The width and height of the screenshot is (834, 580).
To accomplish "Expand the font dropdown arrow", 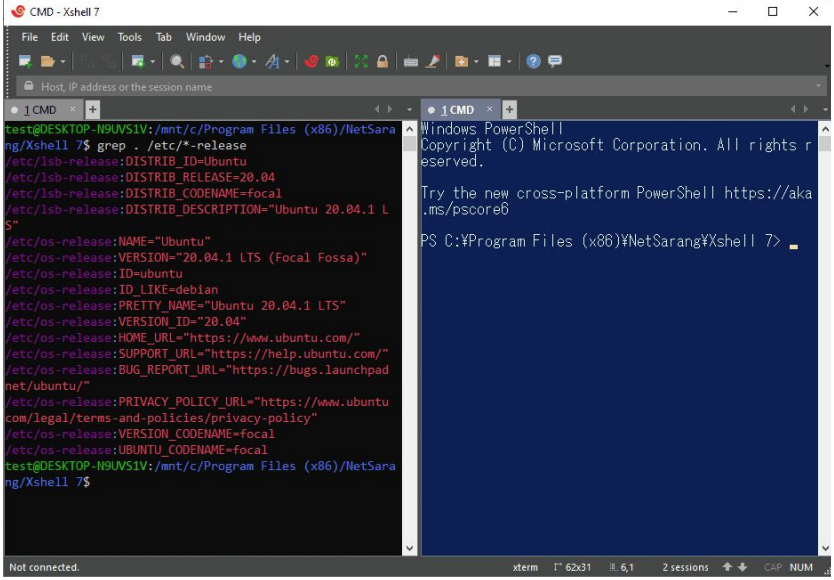I will [x=287, y=62].
